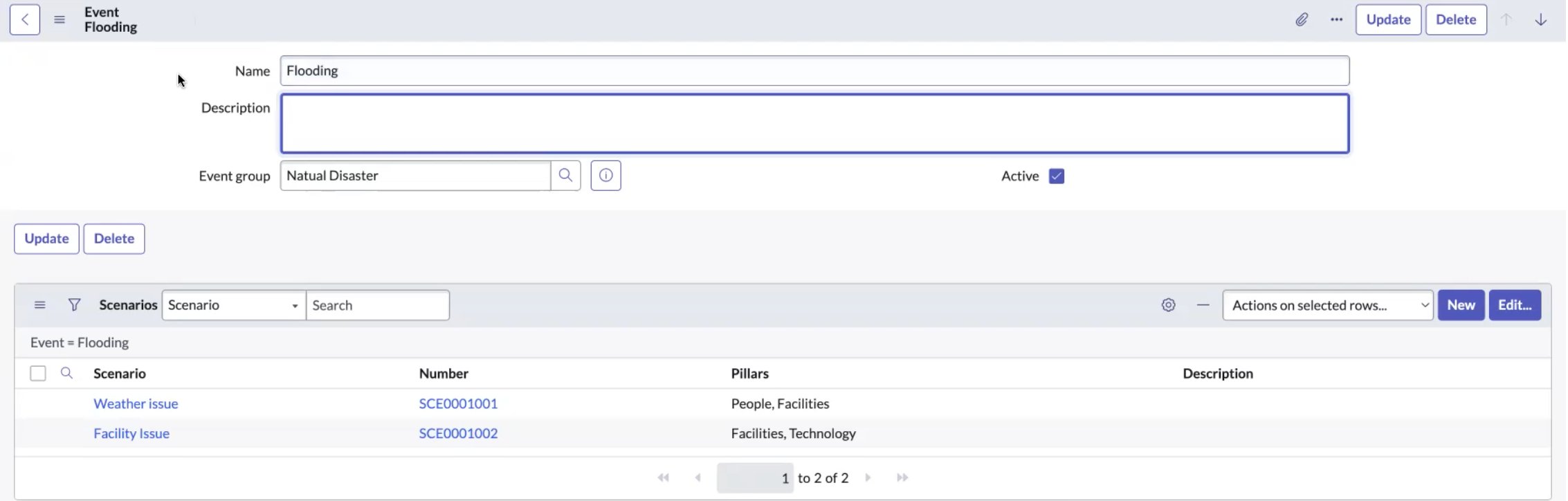This screenshot has width=1568, height=501.
Task: Click the lower Delete button
Action: (x=114, y=239)
